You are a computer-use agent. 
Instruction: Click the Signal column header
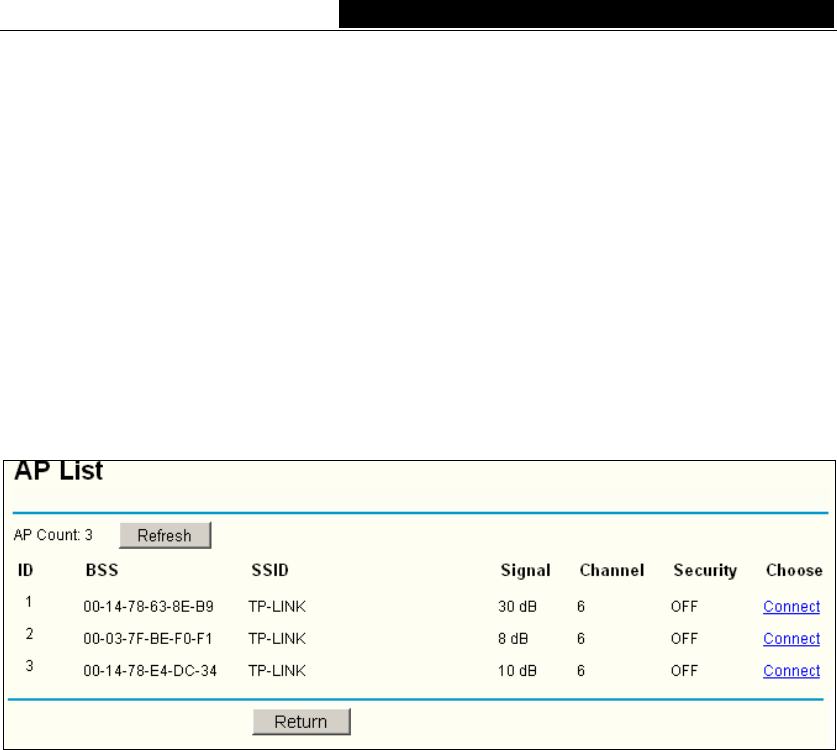525,571
